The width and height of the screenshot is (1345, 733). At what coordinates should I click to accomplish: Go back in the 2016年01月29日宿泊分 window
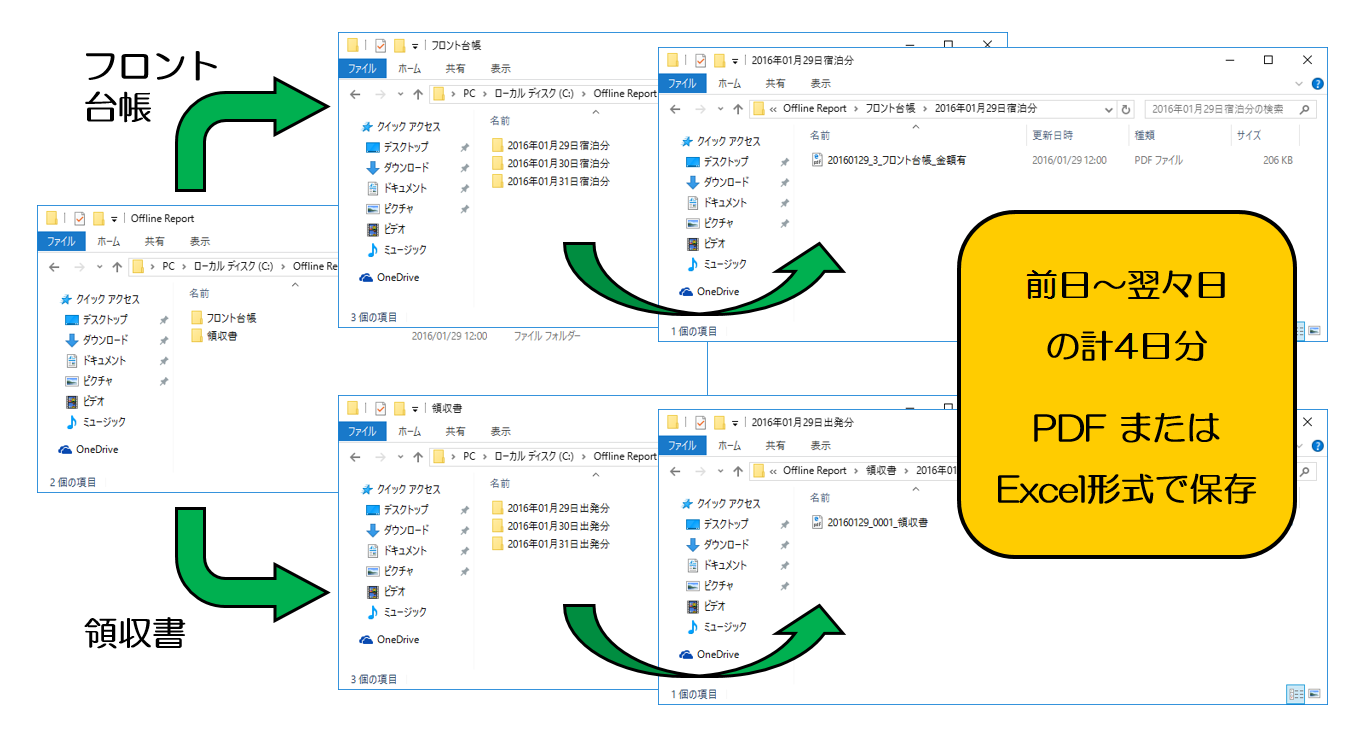point(676,109)
